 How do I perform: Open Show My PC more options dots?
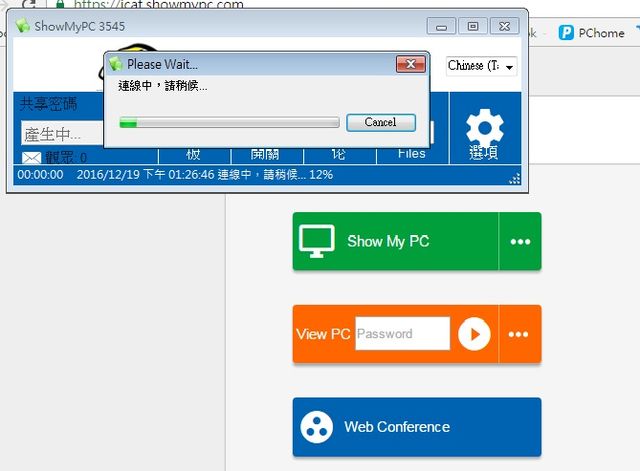click(520, 241)
